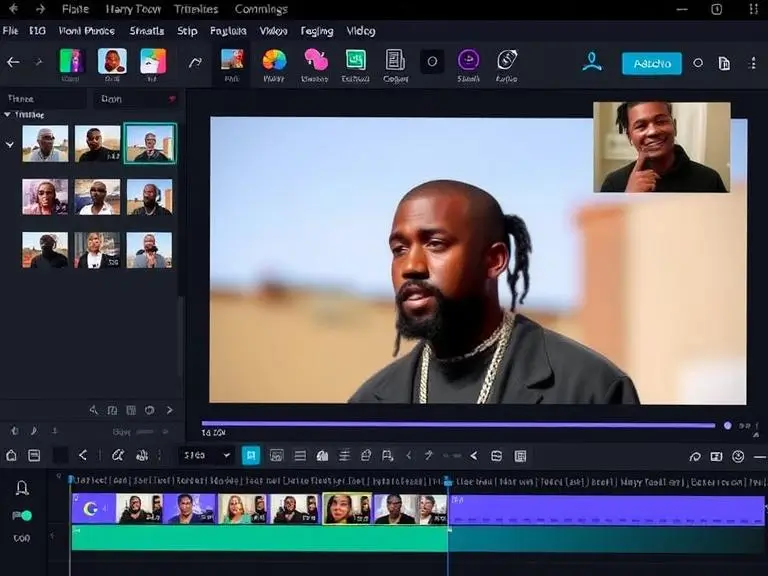This screenshot has width=768, height=576.
Task: Select the crescent moon clip on the timeline
Action: pyautogui.click(x=94, y=509)
